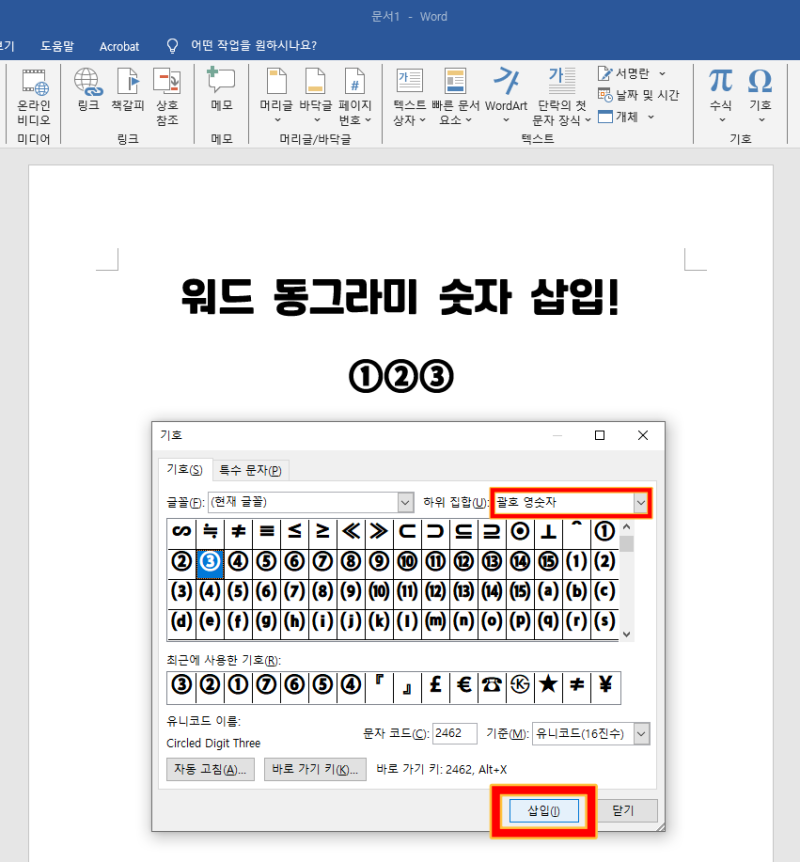
Task: Open the 글꼴 font dropdown in symbol dialog
Action: pos(404,503)
